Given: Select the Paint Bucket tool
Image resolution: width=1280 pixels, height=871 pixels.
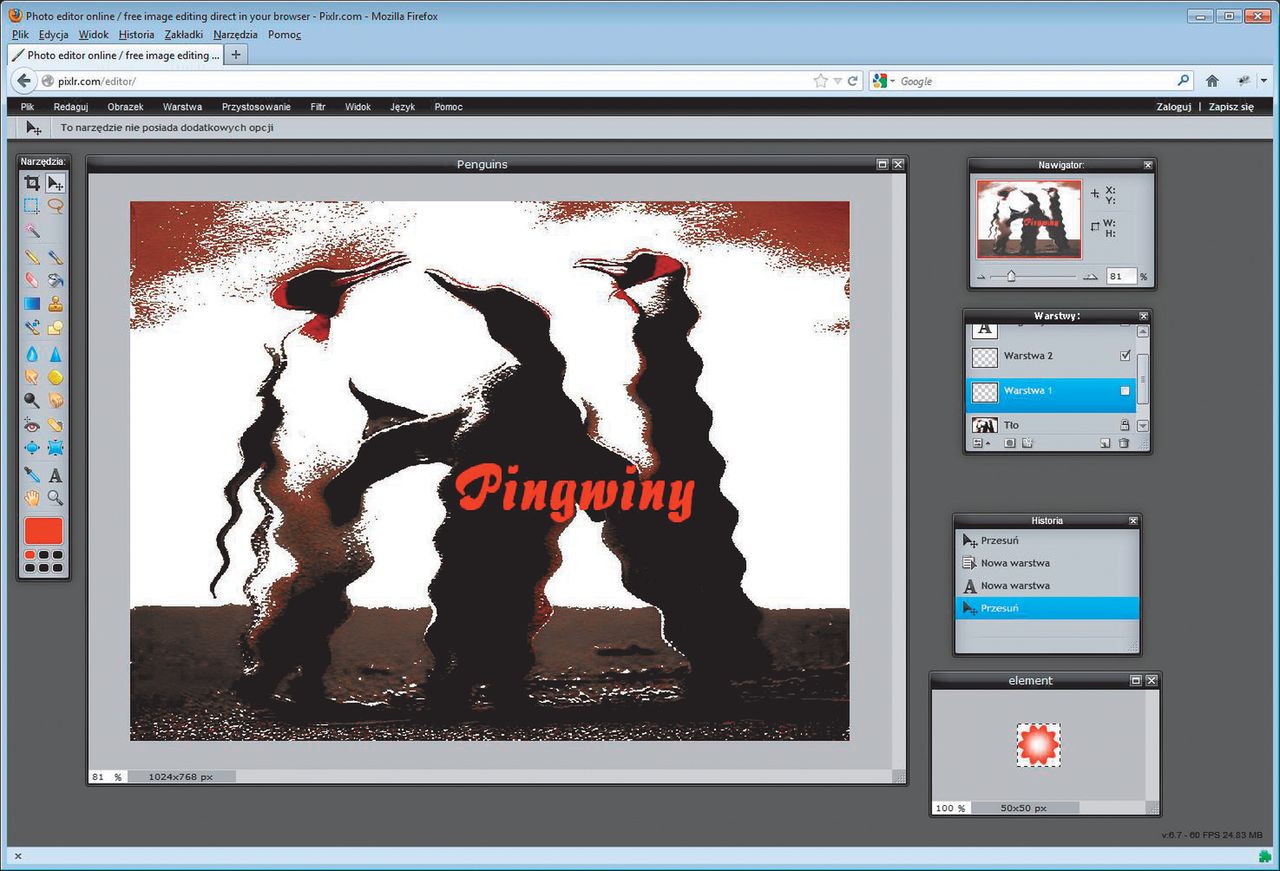Looking at the screenshot, I should pyautogui.click(x=56, y=280).
